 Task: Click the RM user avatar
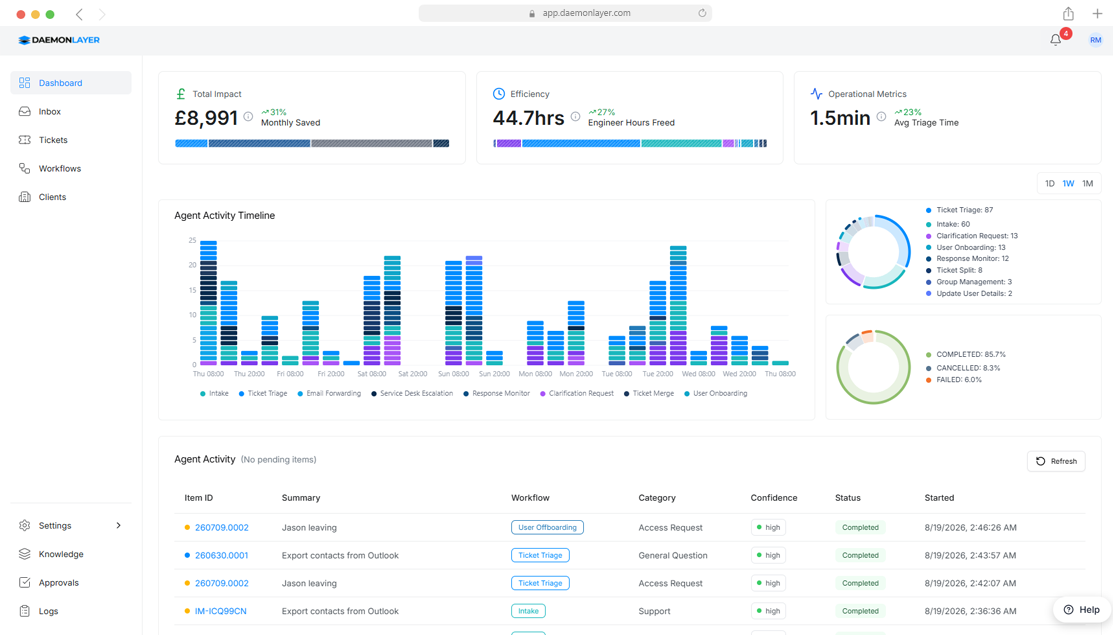pyautogui.click(x=1095, y=40)
